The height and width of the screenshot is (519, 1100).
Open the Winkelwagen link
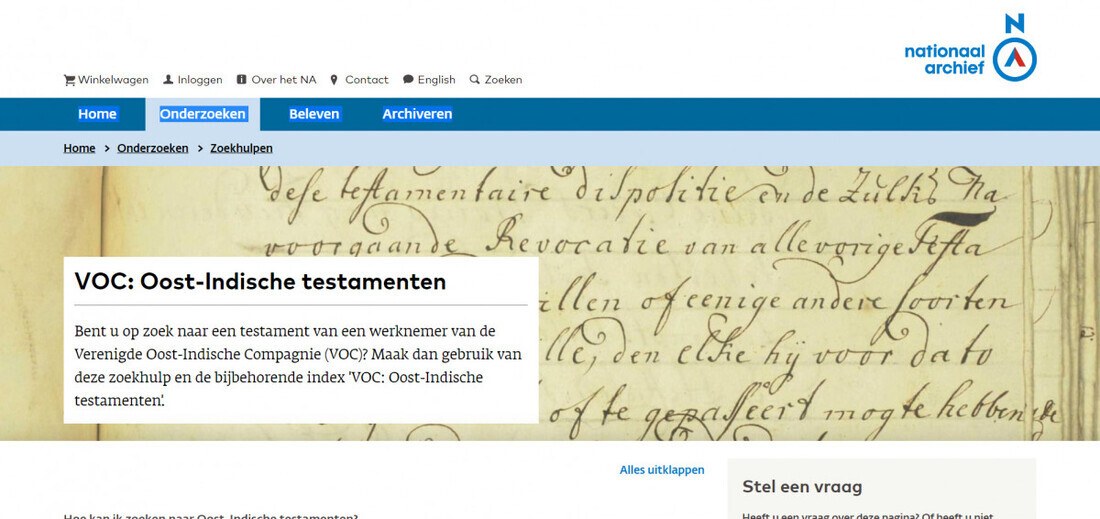(113, 80)
